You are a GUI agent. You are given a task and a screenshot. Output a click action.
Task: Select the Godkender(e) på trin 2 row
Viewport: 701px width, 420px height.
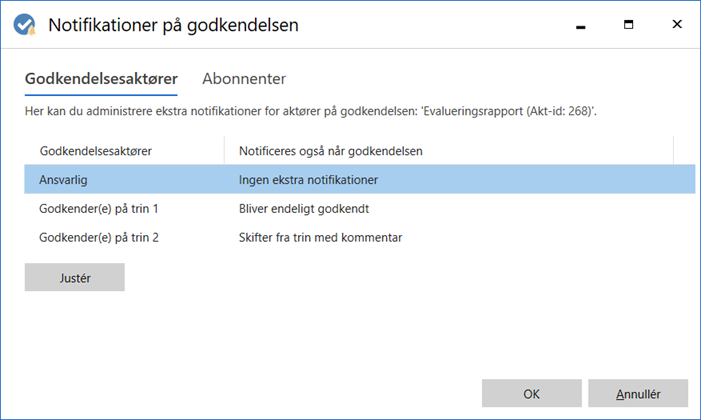click(359, 238)
